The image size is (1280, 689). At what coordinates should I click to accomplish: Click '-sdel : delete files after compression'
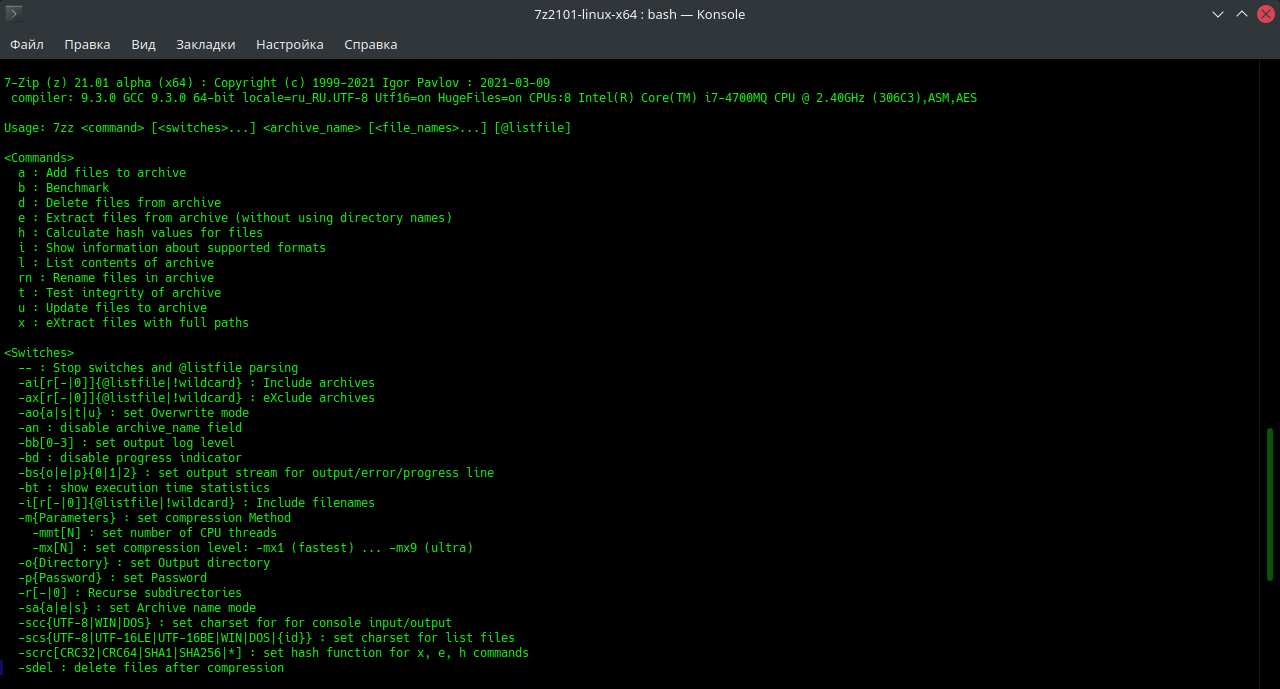[151, 668]
